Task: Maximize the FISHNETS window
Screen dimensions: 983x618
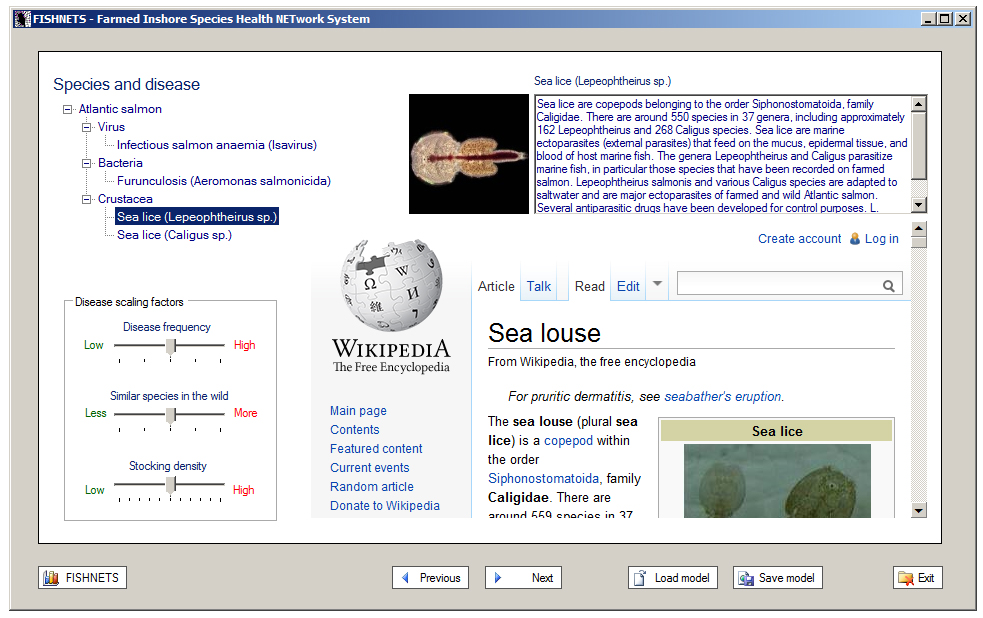Action: pyautogui.click(x=945, y=19)
